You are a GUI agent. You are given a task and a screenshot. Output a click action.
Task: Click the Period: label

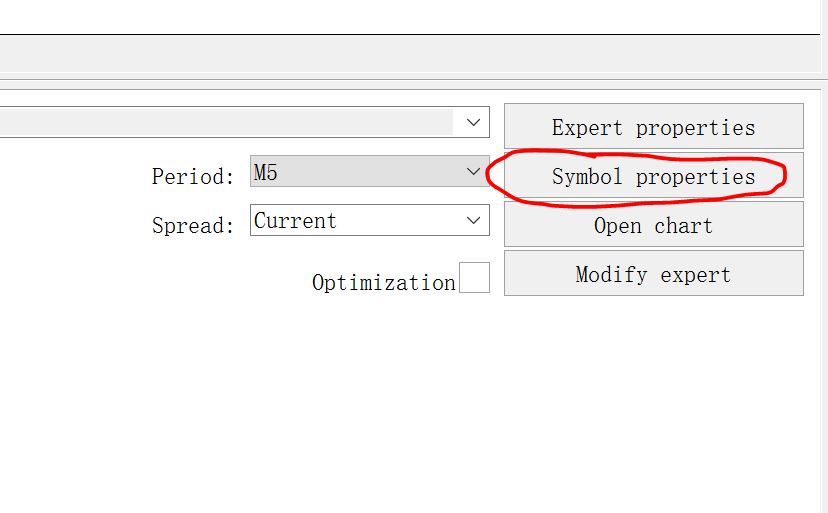[x=193, y=176]
